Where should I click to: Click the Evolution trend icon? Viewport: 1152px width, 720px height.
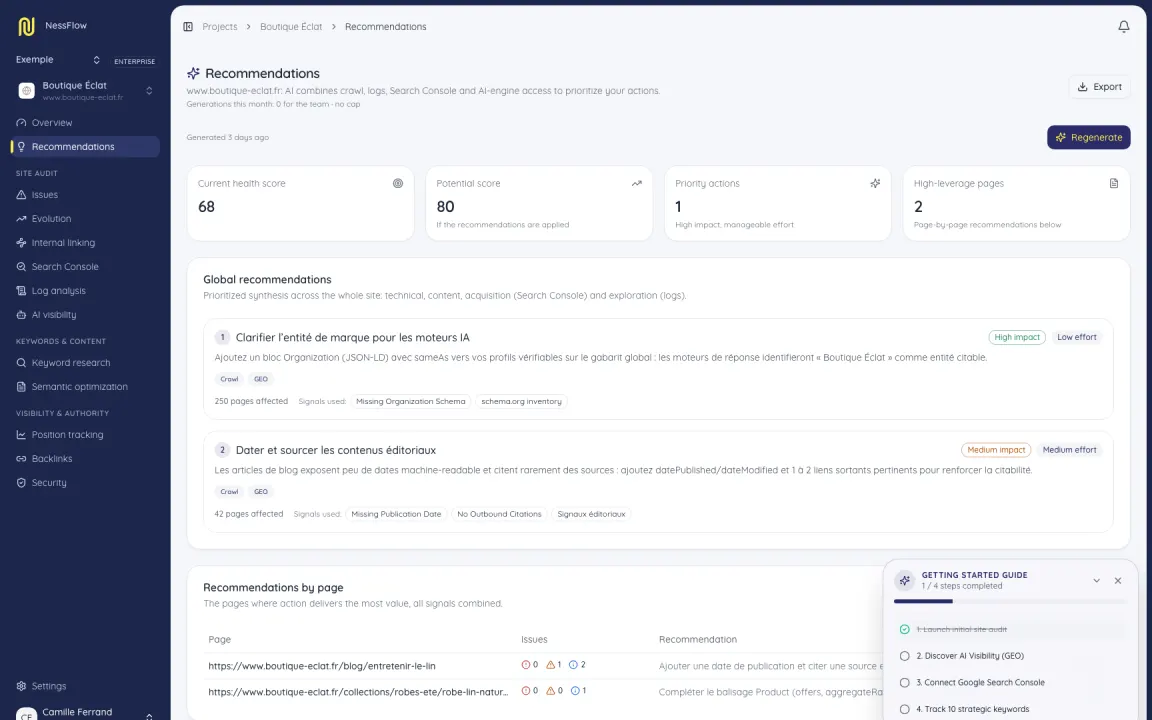tap(21, 219)
